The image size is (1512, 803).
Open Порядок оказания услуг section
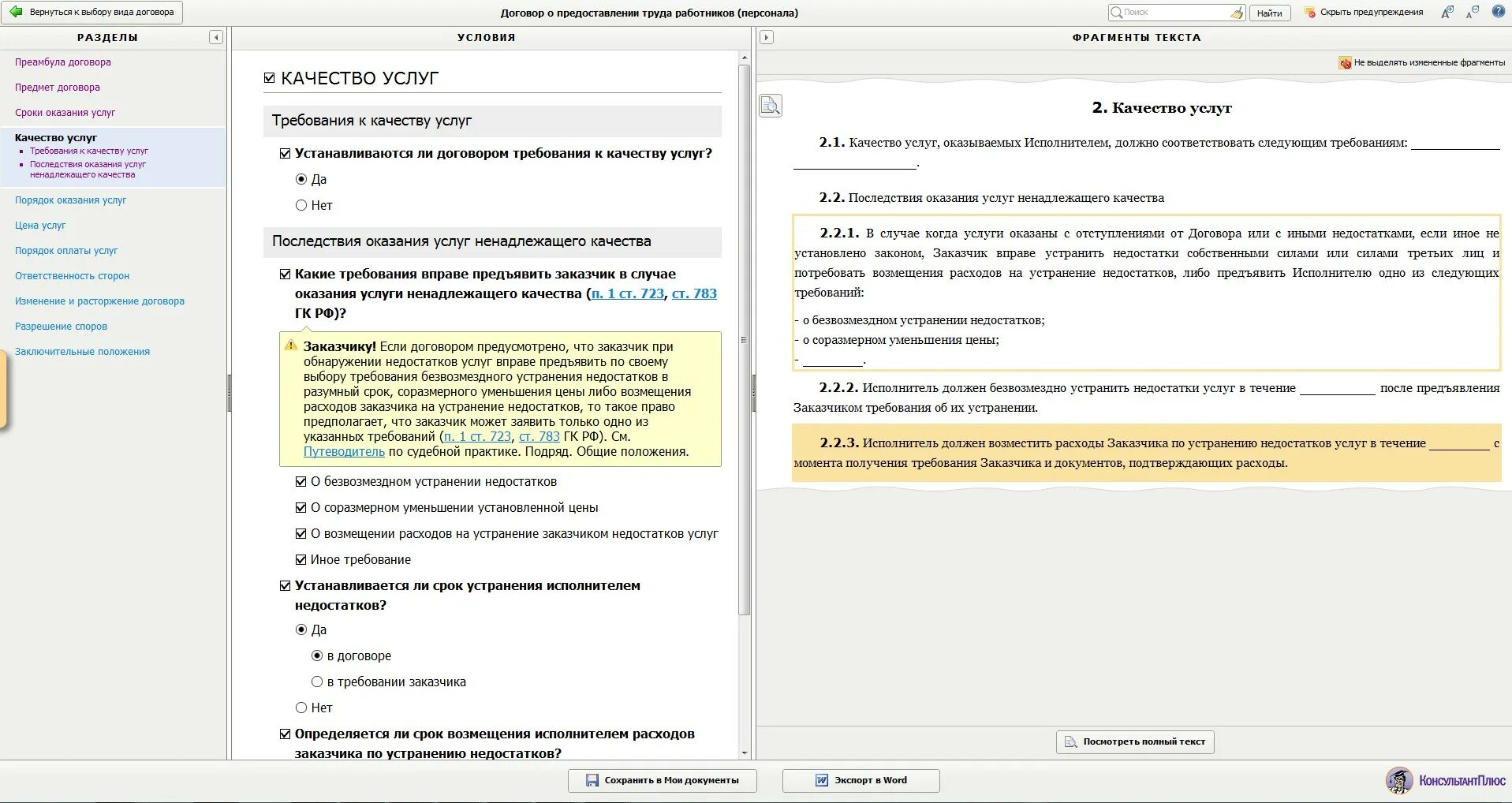pyautogui.click(x=70, y=200)
